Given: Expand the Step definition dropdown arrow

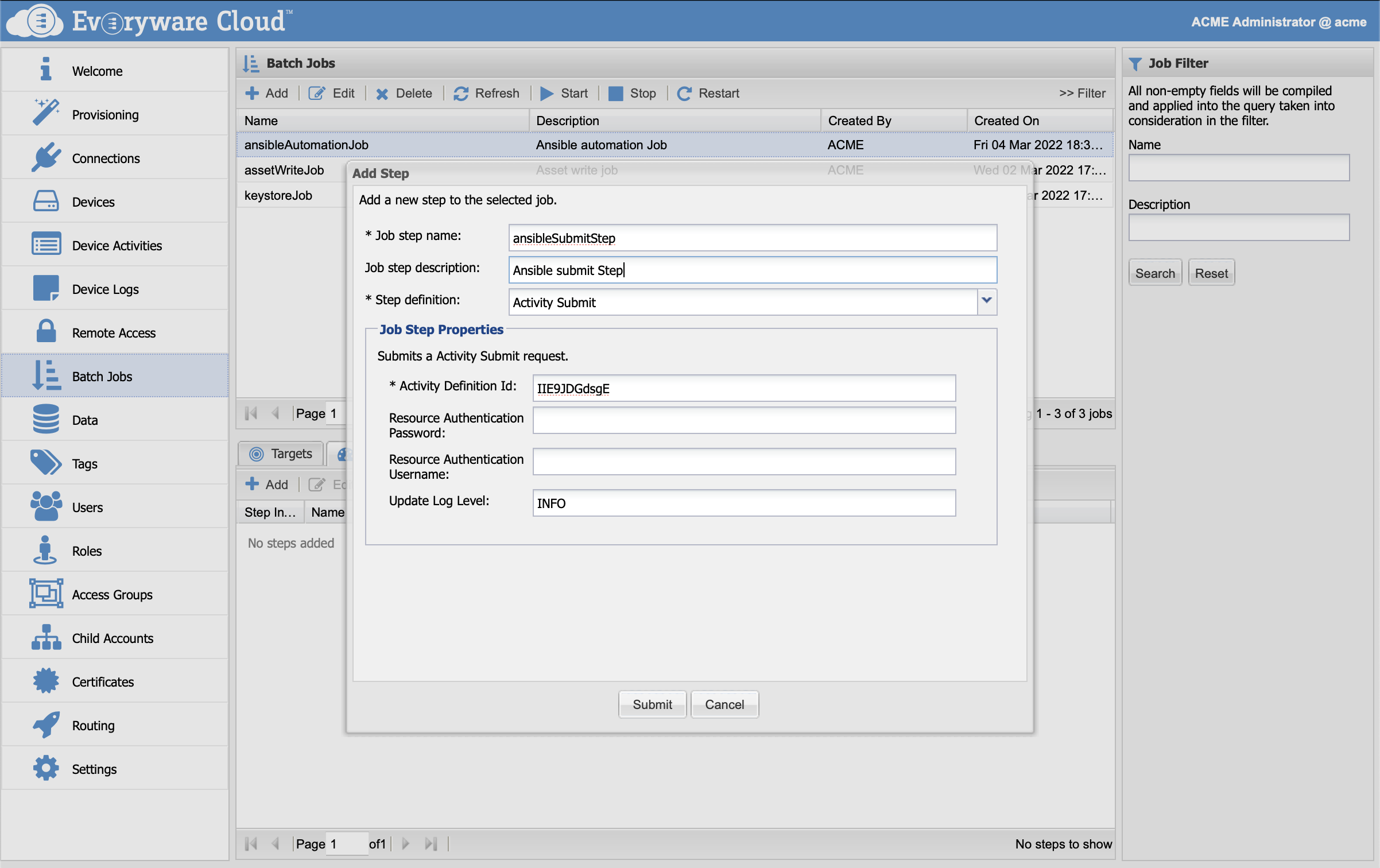Looking at the screenshot, I should tap(986, 301).
